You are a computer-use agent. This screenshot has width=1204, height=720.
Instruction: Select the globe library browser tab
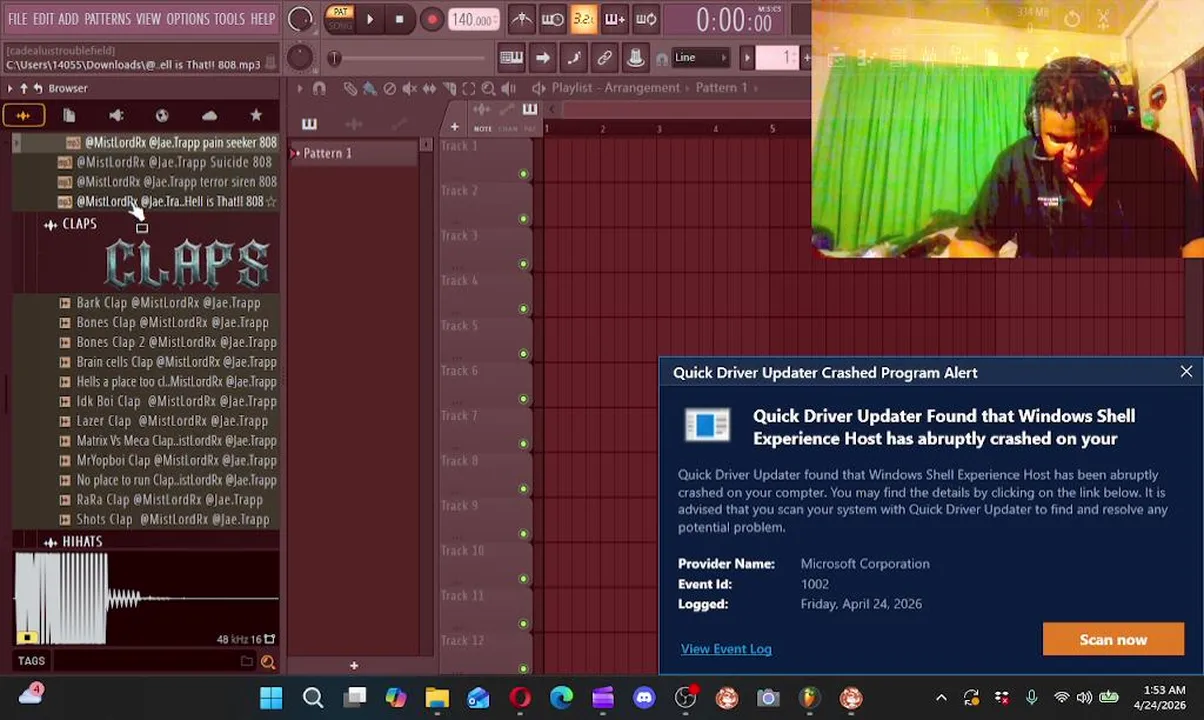point(162,116)
